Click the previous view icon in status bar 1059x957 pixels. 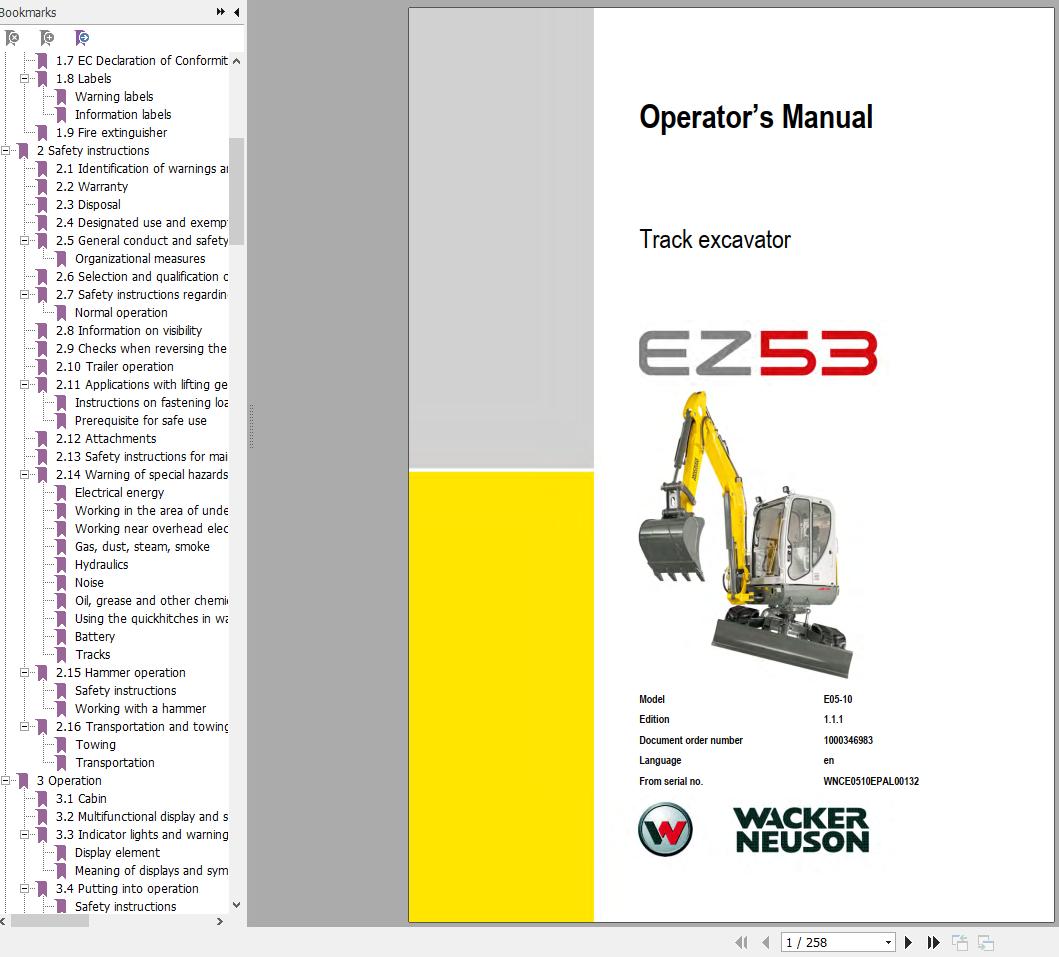(960, 942)
